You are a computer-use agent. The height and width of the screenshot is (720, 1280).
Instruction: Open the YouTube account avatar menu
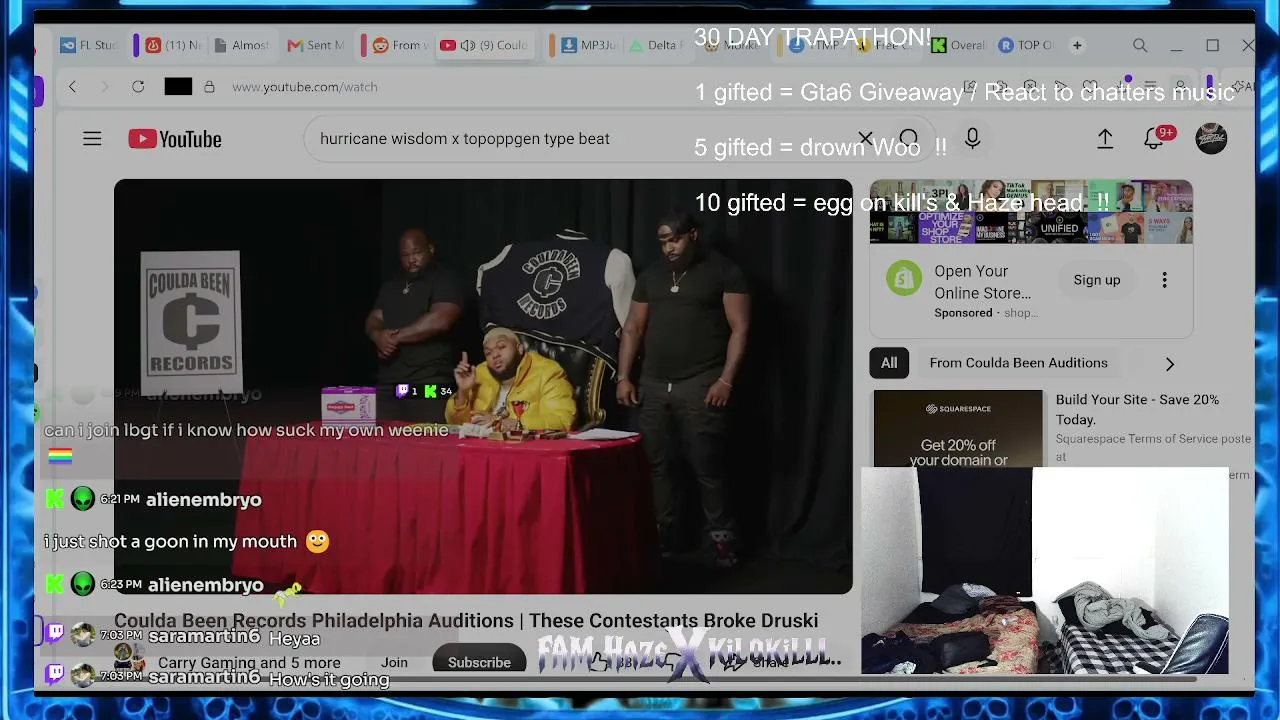click(x=1211, y=139)
